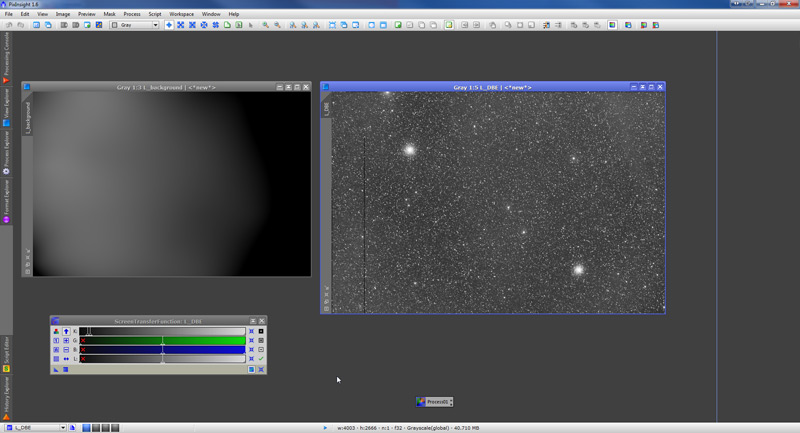800x433 pixels.
Task: Expand the Process01 icon dropdown arrow
Action: [451, 401]
